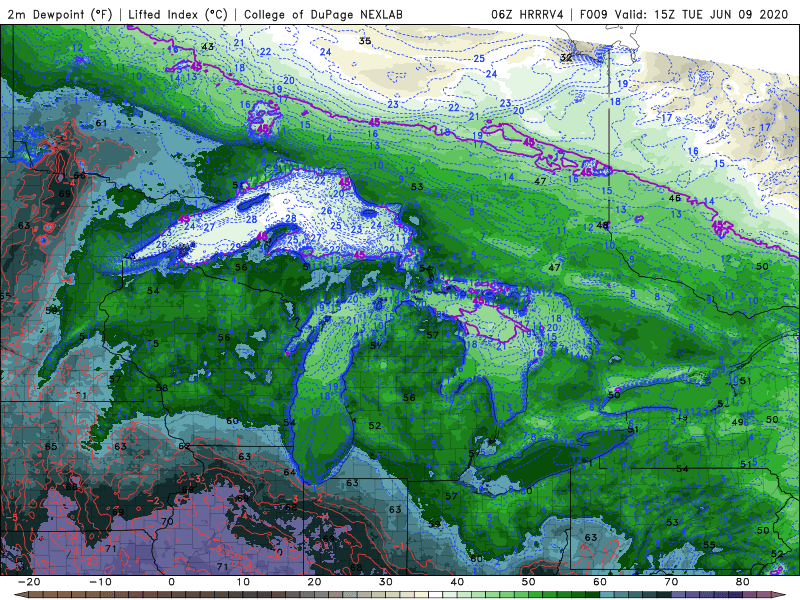Click the black '62' dewpoint value on the map
This screenshot has height=600, width=800.
(184, 446)
